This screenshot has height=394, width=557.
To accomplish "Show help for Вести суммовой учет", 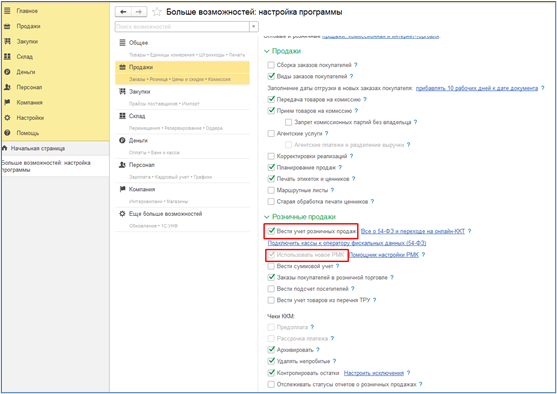I will [x=337, y=266].
